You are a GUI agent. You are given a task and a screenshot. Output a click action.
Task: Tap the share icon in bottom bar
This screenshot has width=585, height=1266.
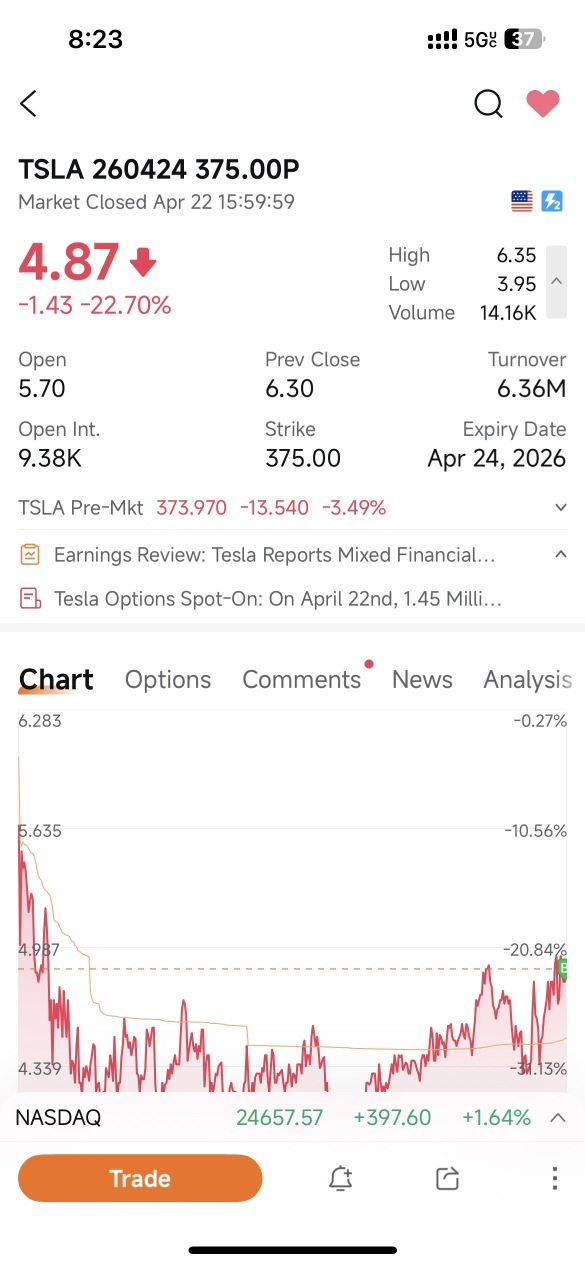coord(447,1179)
